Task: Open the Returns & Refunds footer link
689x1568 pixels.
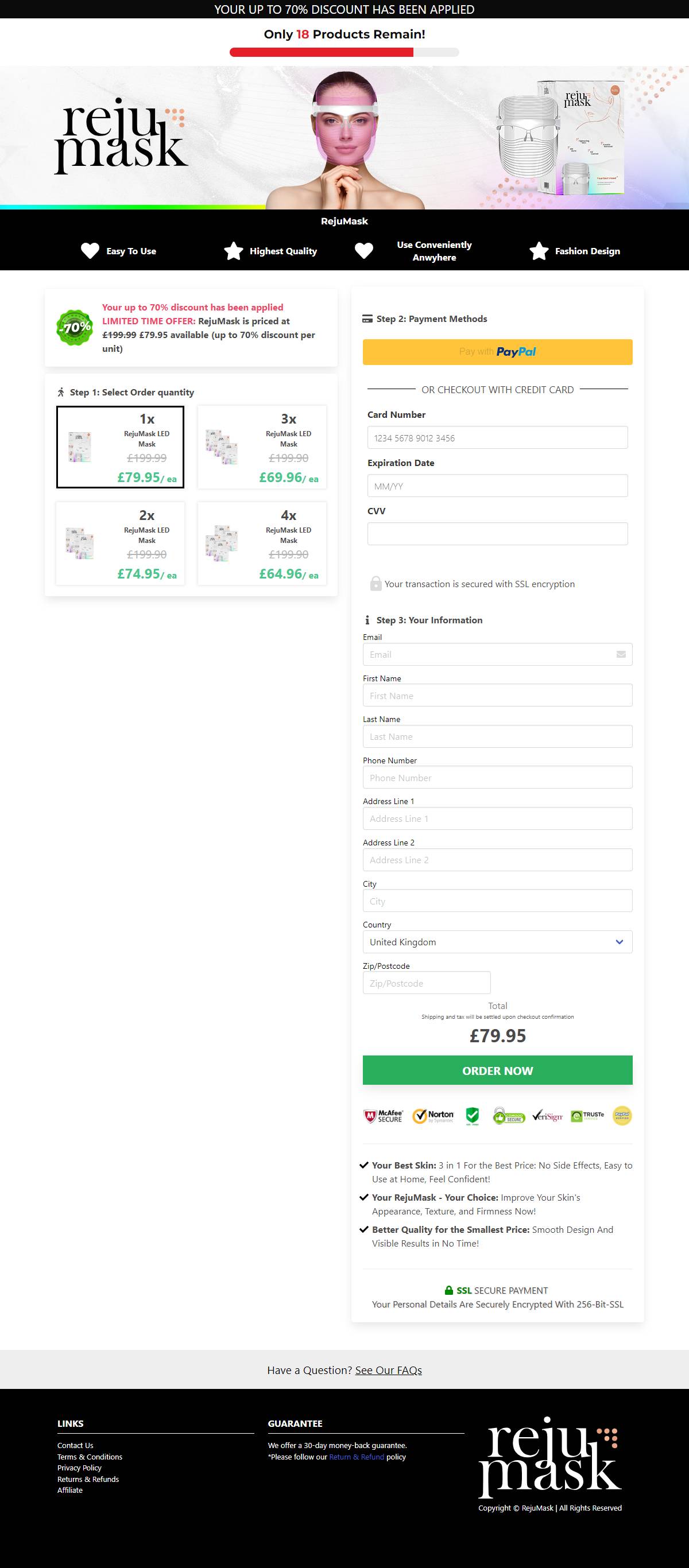Action: pos(88,1479)
